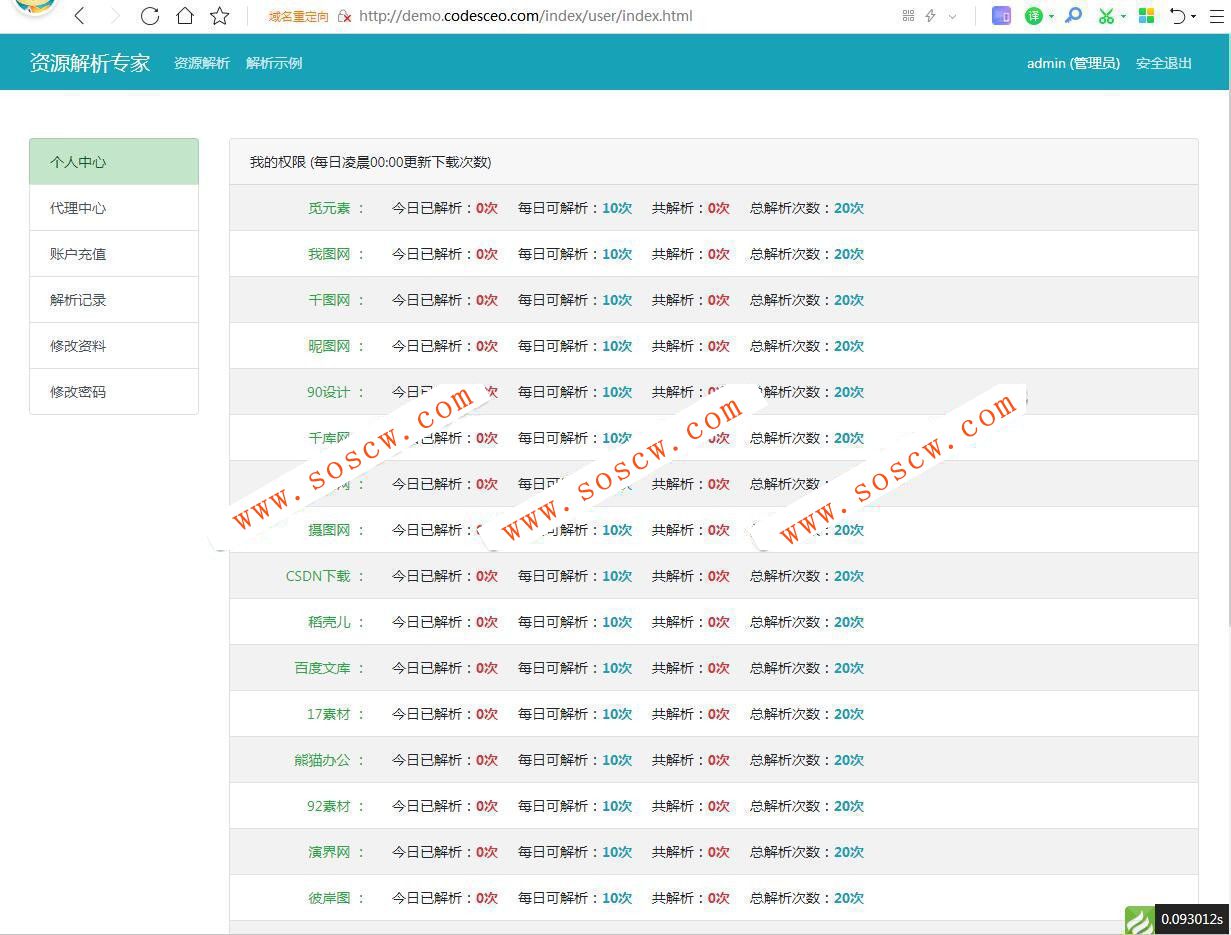This screenshot has height=935, width=1231.
Task: Open 代理中心 in the sidebar
Action: 114,208
